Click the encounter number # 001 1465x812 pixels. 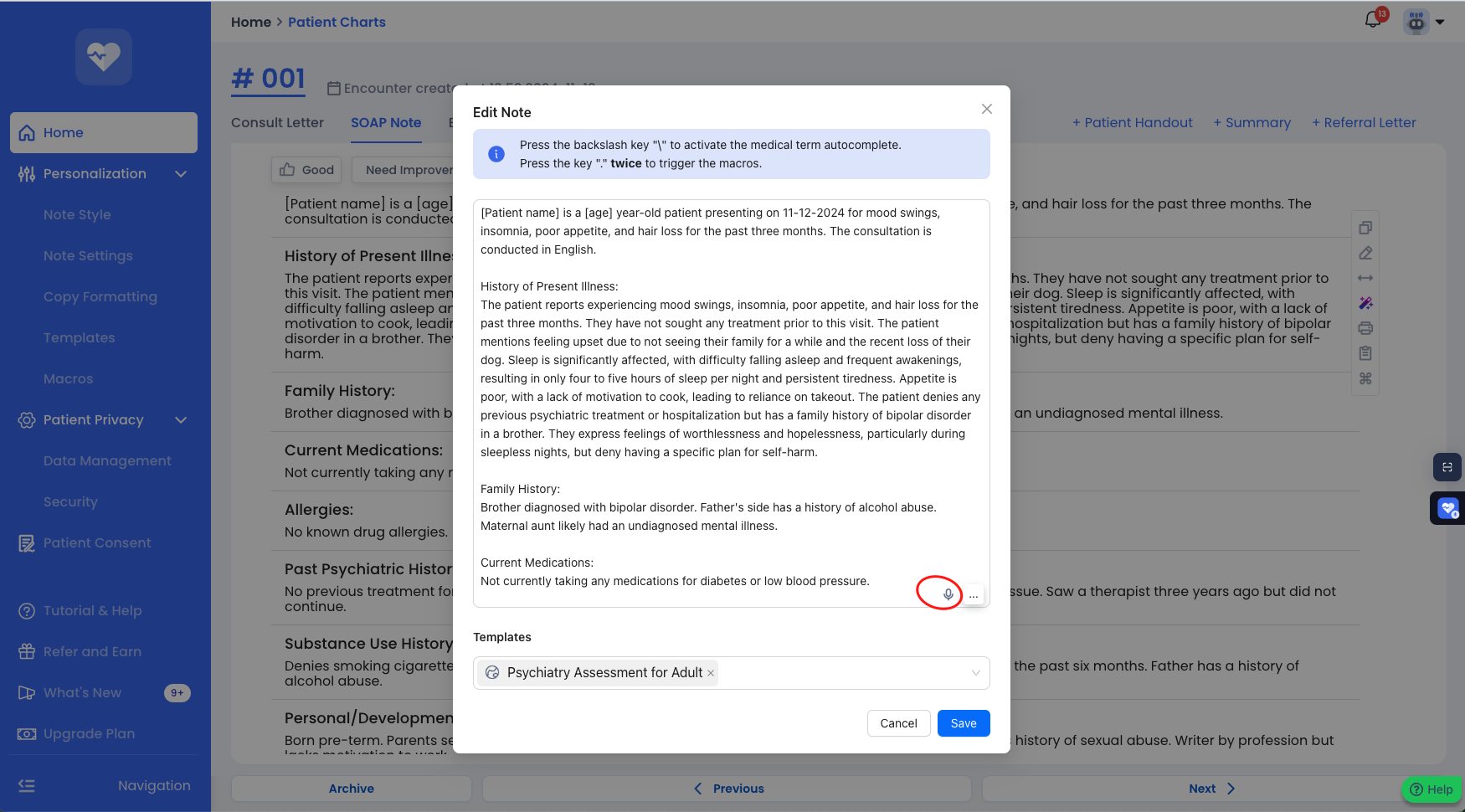268,79
